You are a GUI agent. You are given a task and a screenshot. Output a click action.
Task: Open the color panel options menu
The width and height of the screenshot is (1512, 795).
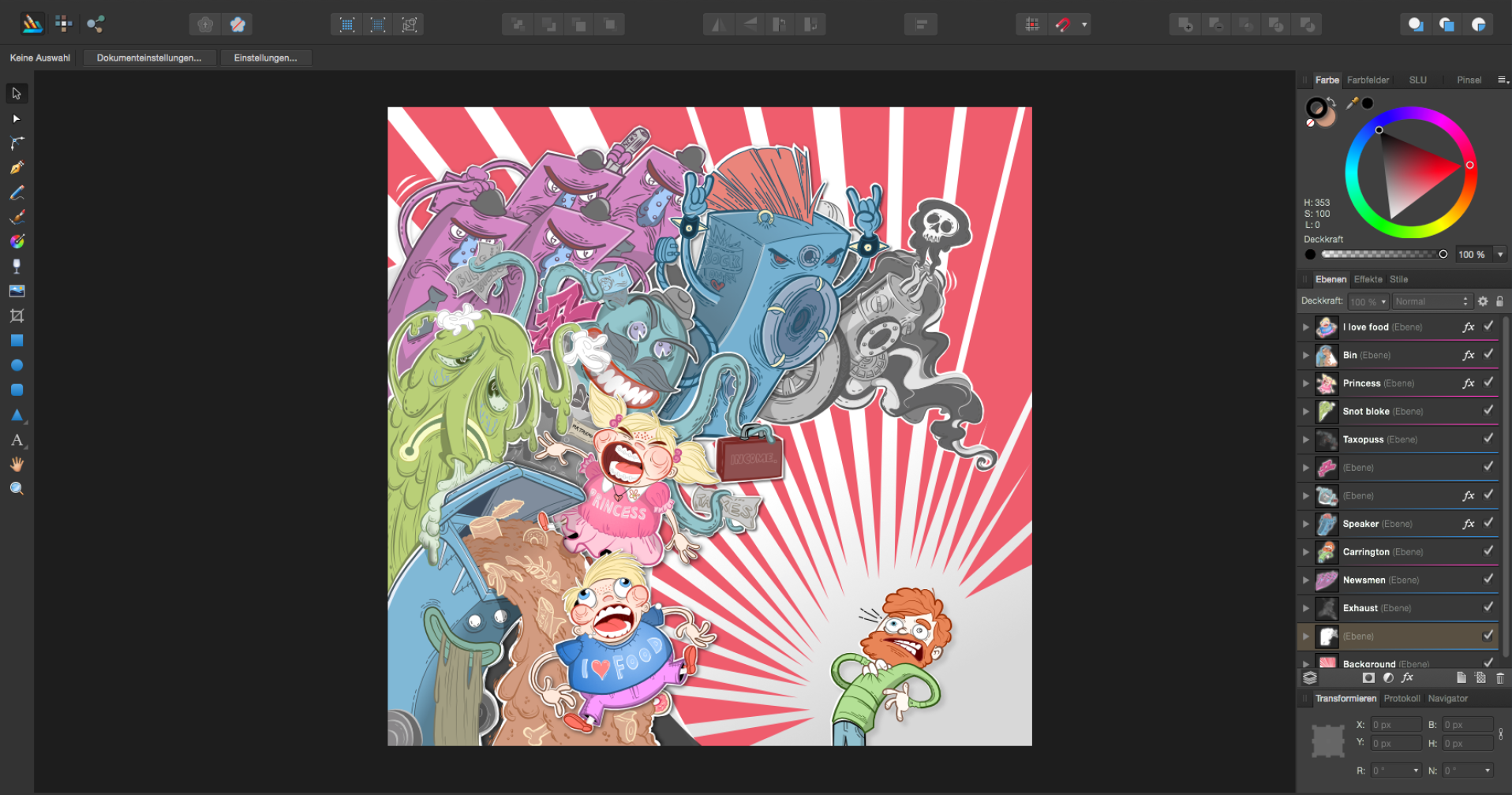tap(1503, 80)
